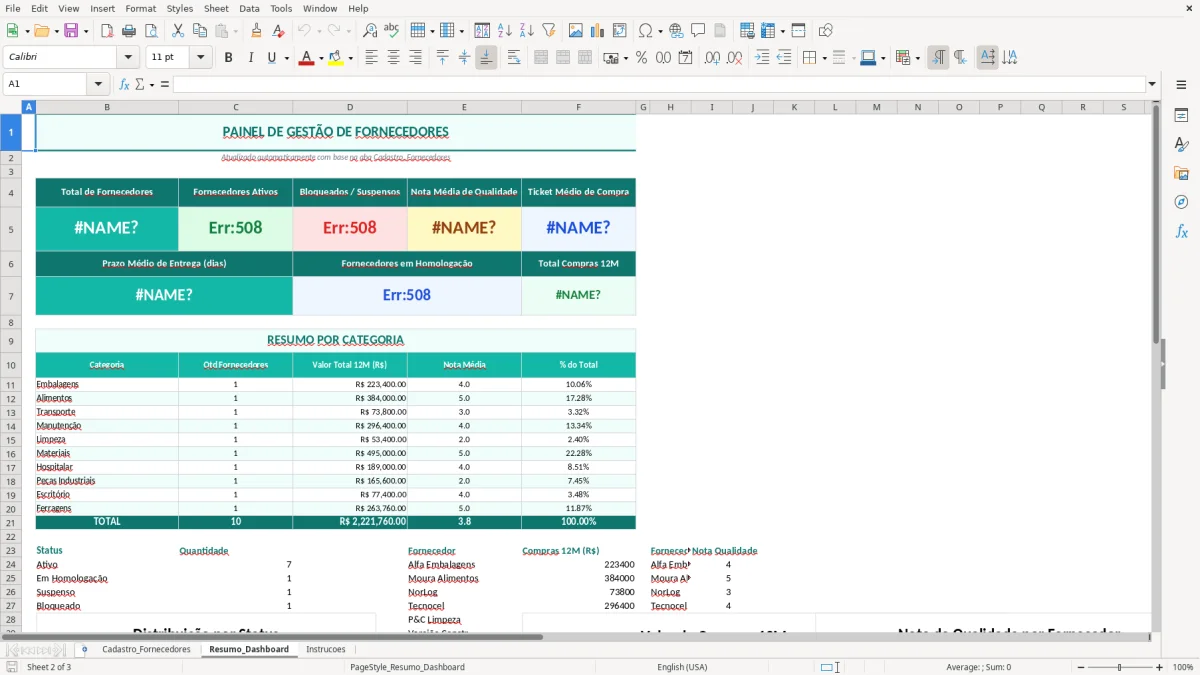The image size is (1200, 675).
Task: Expand the Name Box dropdown
Action: [x=98, y=84]
